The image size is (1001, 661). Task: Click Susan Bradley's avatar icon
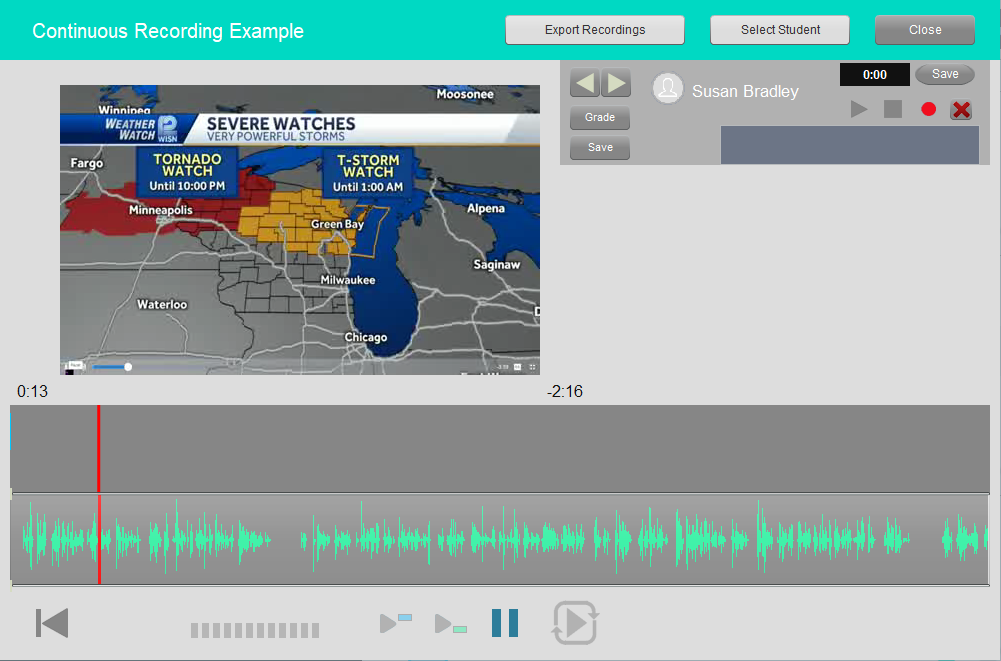coord(667,89)
